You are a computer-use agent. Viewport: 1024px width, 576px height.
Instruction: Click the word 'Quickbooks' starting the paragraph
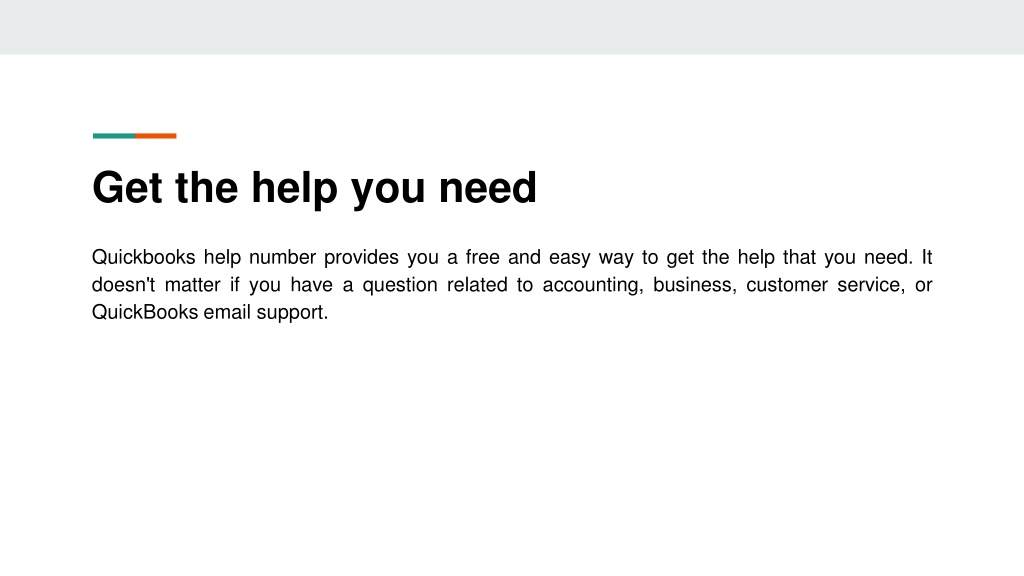tap(144, 257)
